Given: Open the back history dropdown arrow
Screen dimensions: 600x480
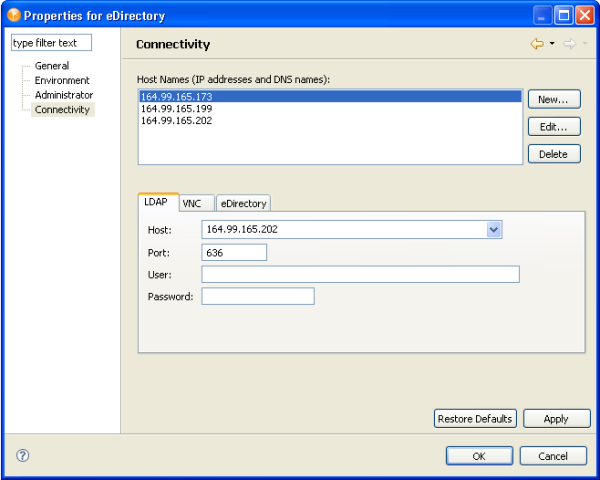Looking at the screenshot, I should coord(552,44).
